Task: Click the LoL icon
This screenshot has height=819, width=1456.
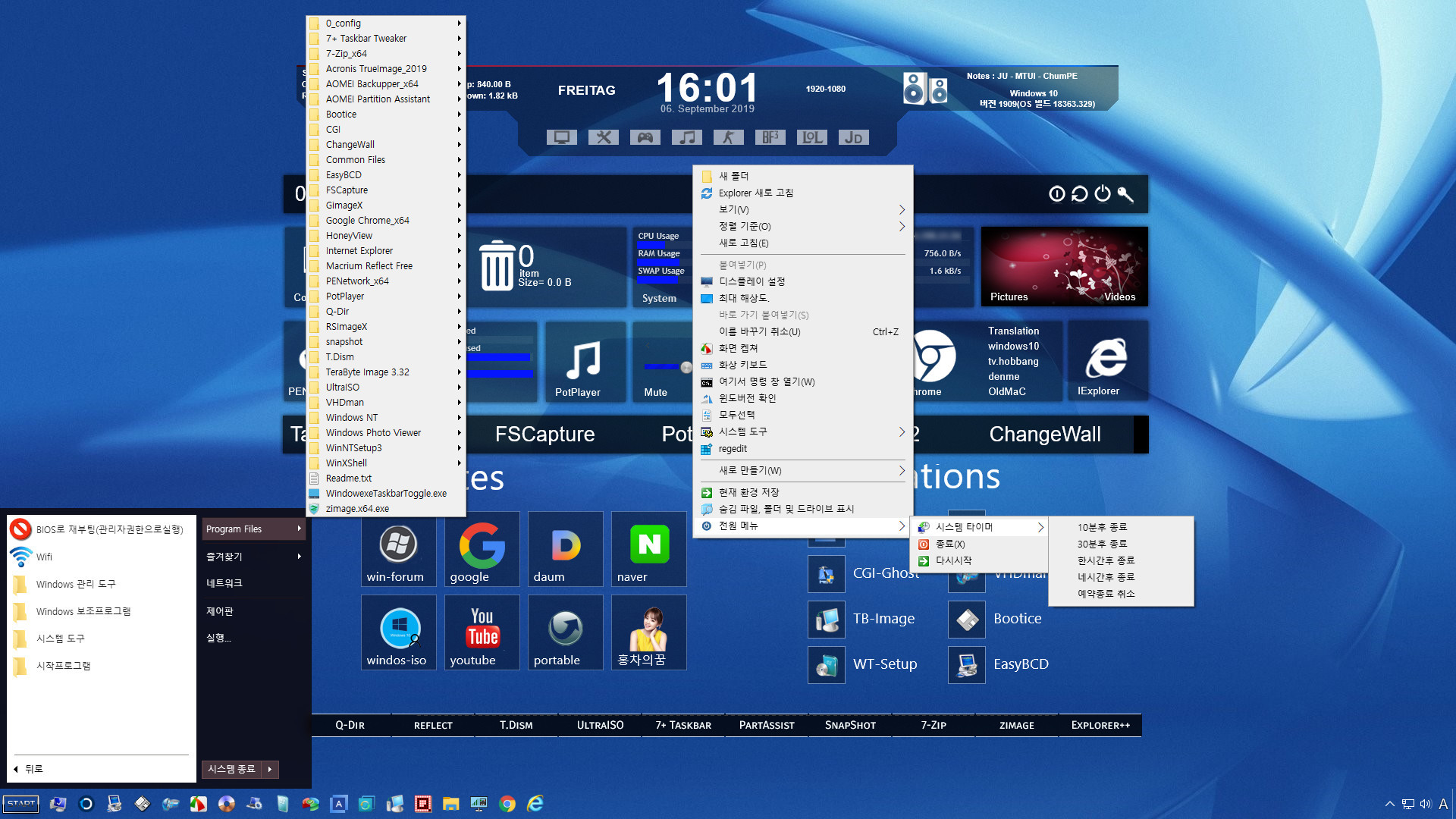Action: click(811, 137)
